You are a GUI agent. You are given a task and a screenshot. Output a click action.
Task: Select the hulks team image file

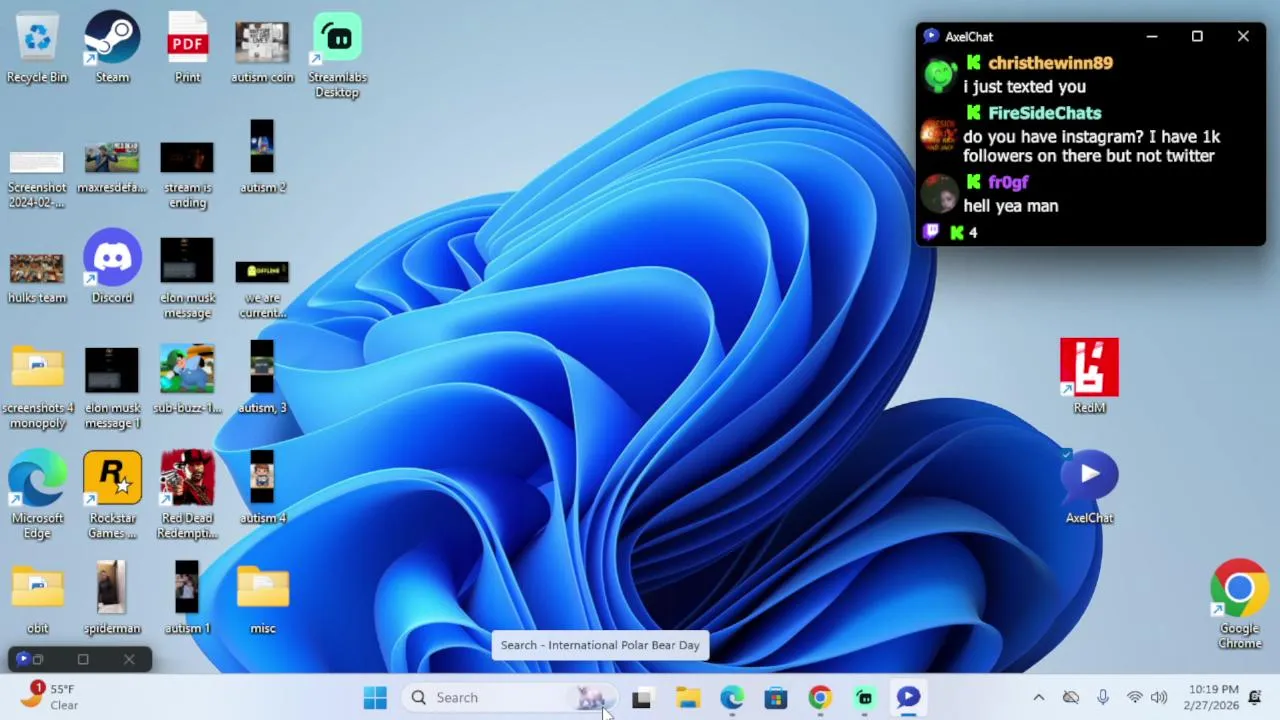tap(37, 278)
